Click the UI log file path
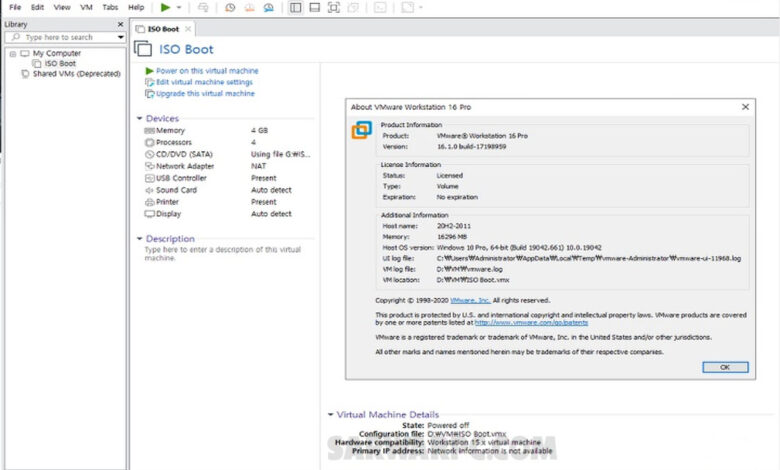780x470 pixels. point(589,258)
